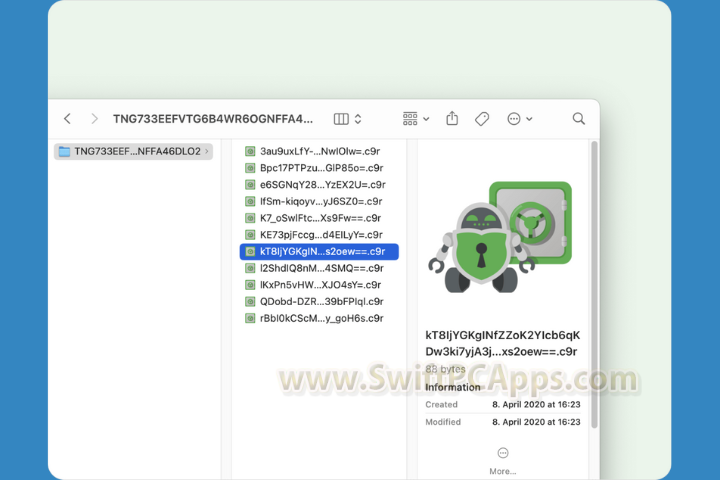The image size is (720, 480).
Task: Select file KE73pjFccg...d4ElLyY=.c9r
Action: [319, 235]
